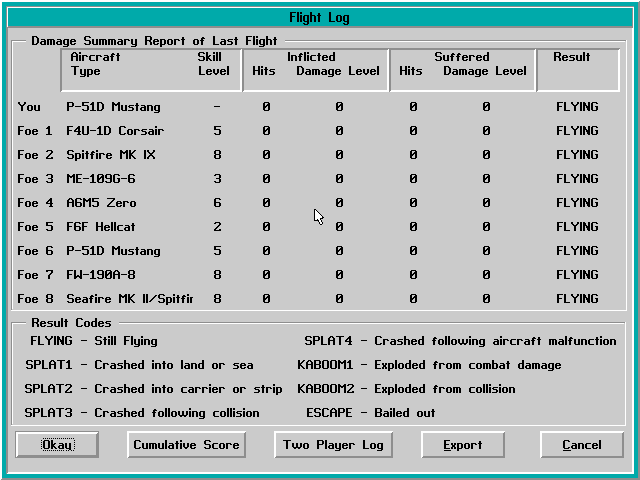
Task: Click 'SPLAT2 - Crashed into carrier or strip'
Action: [x=153, y=389]
